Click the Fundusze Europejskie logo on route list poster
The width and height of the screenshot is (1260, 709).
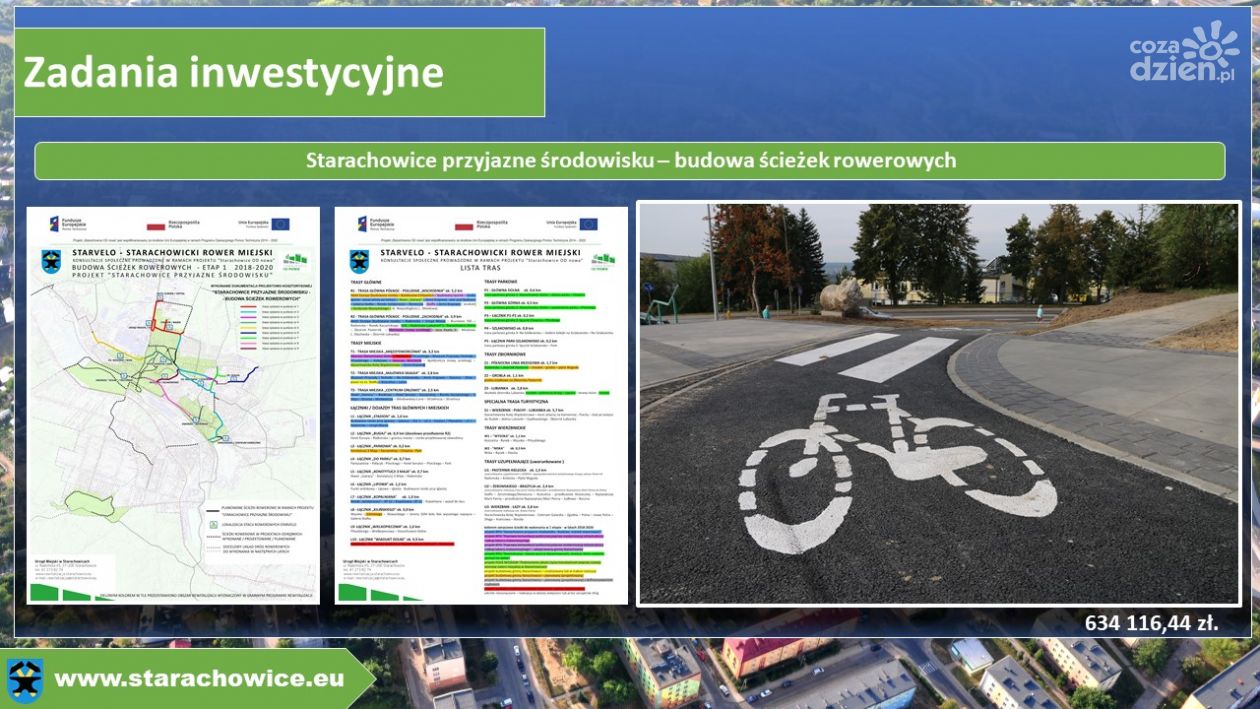pyautogui.click(x=377, y=224)
